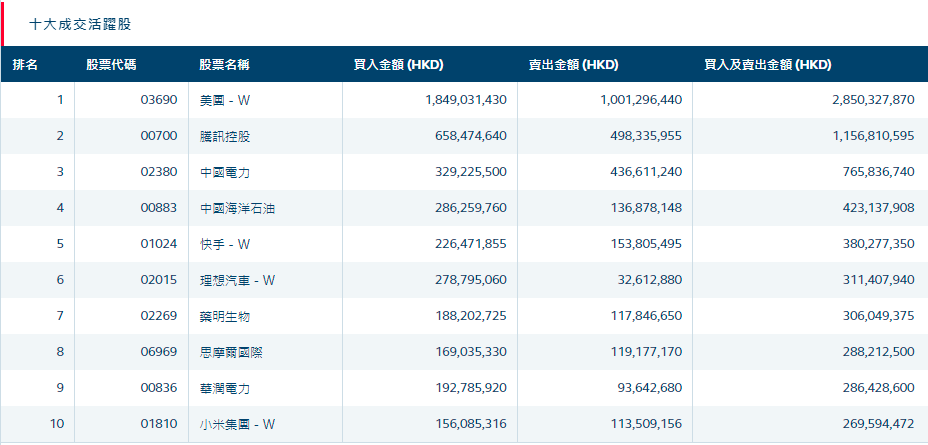928x445 pixels.
Task: Select stock code 00700
Action: click(159, 136)
